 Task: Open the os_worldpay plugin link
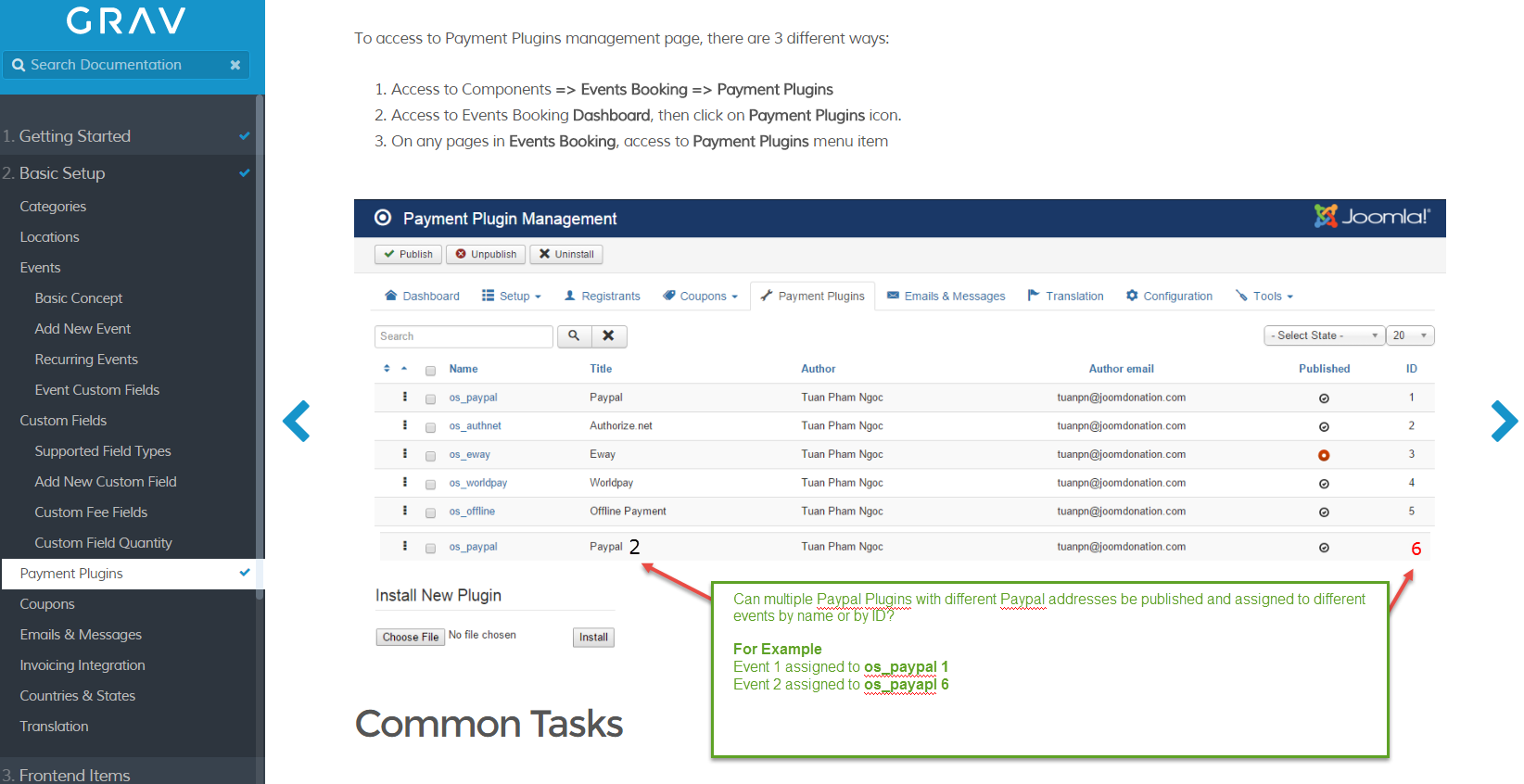click(478, 483)
